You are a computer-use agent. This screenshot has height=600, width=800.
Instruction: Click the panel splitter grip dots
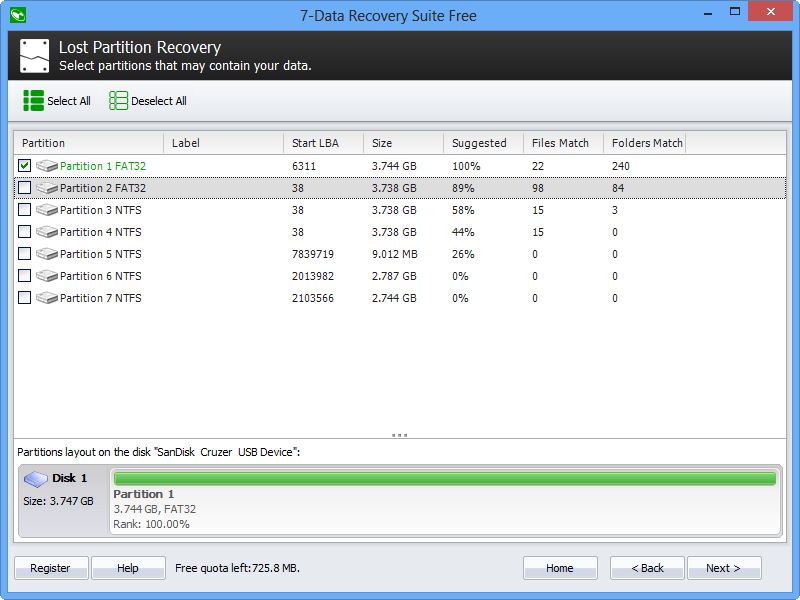tap(400, 435)
